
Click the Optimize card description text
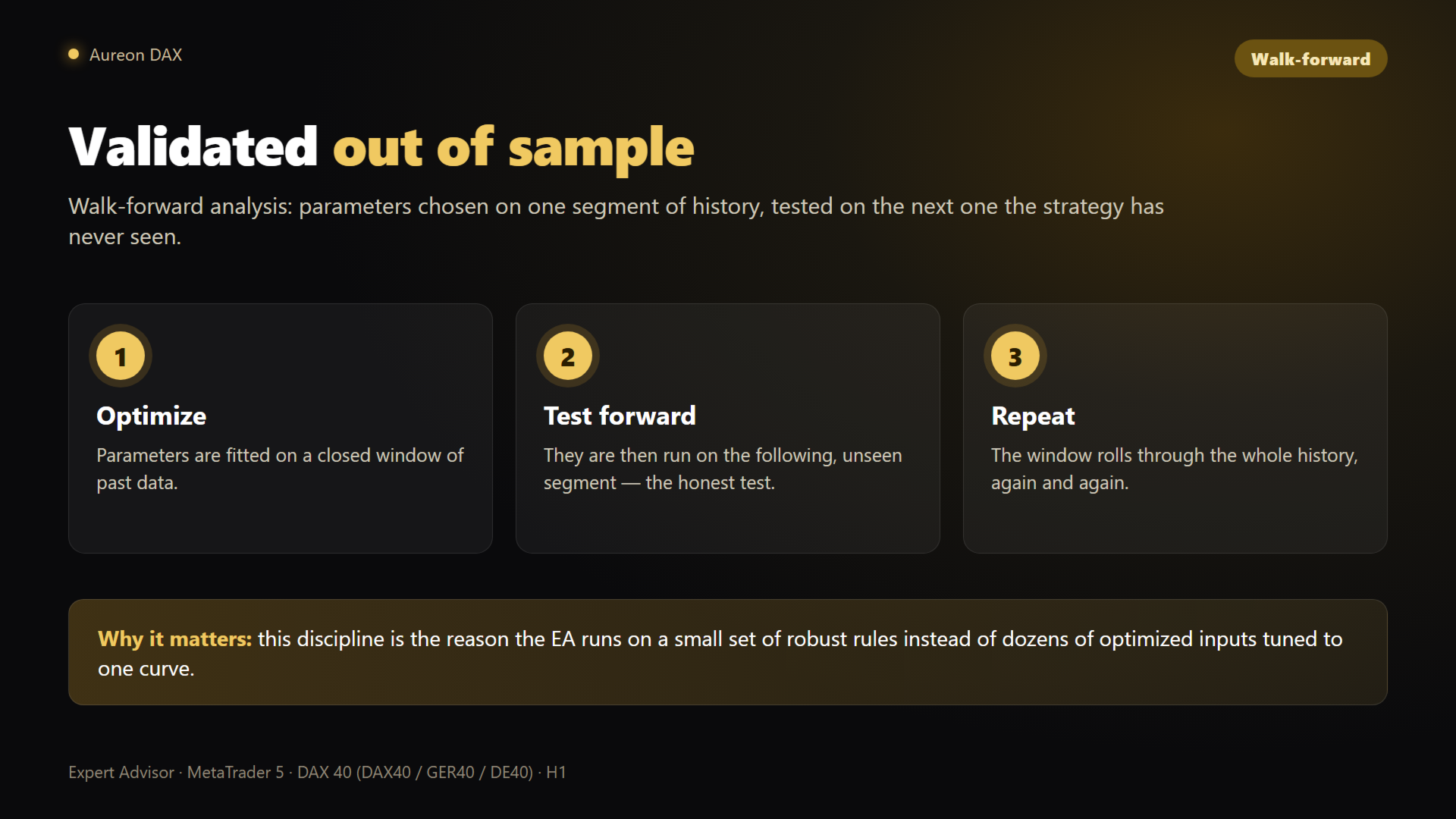[280, 469]
